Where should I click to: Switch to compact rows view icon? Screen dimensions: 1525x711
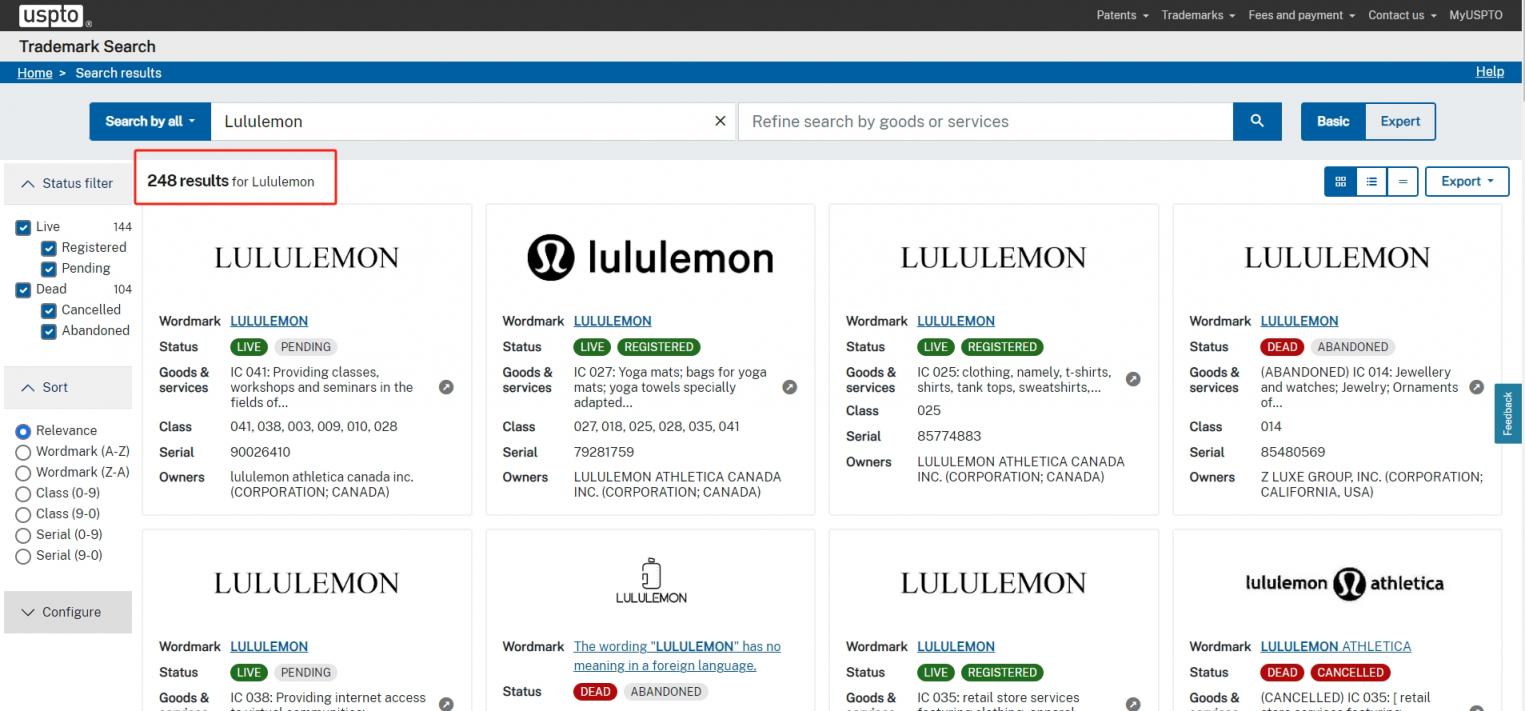point(1402,182)
